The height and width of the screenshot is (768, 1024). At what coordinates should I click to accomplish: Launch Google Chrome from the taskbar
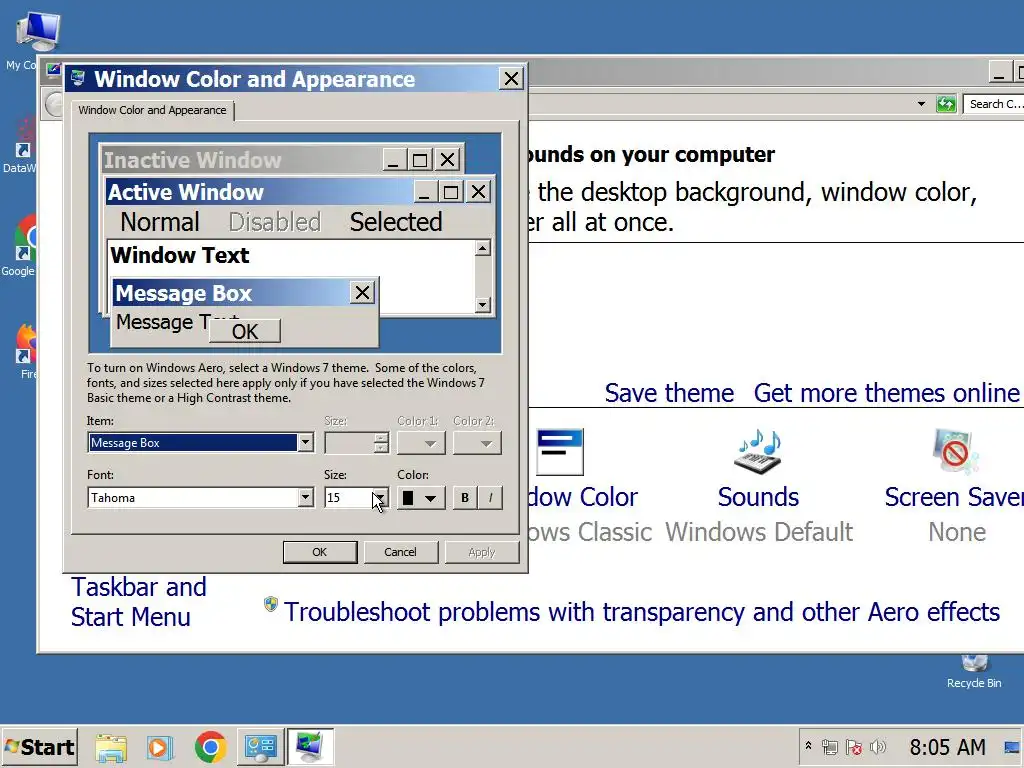[x=210, y=747]
